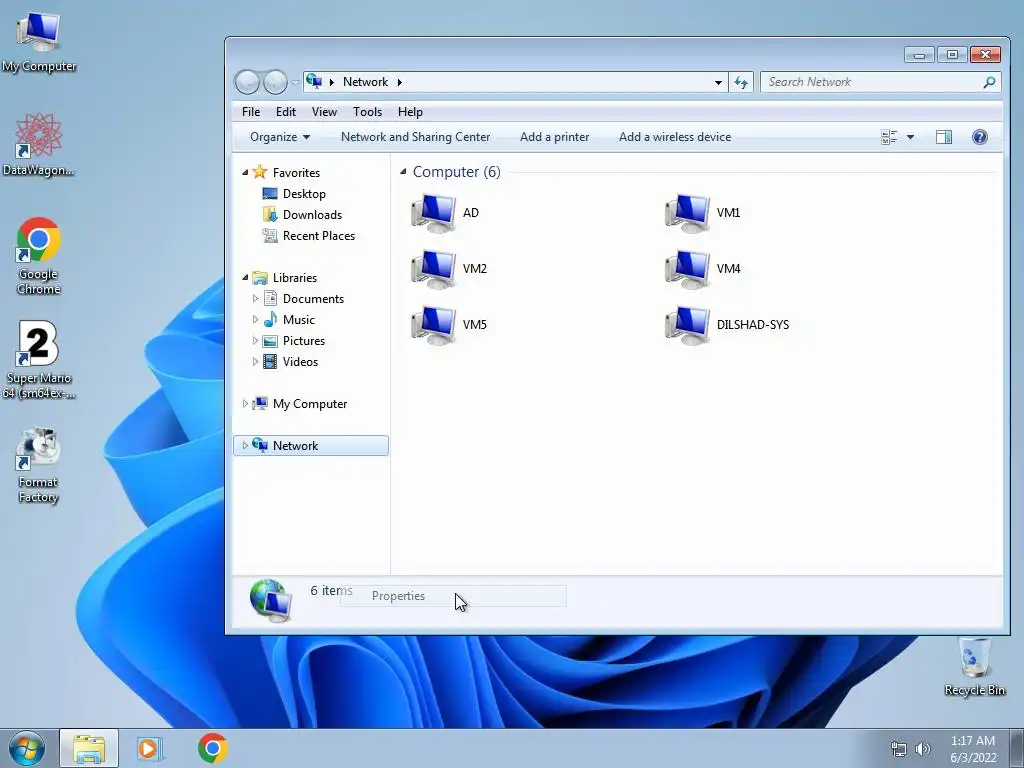
Task: Click Add a printer
Action: (x=554, y=137)
